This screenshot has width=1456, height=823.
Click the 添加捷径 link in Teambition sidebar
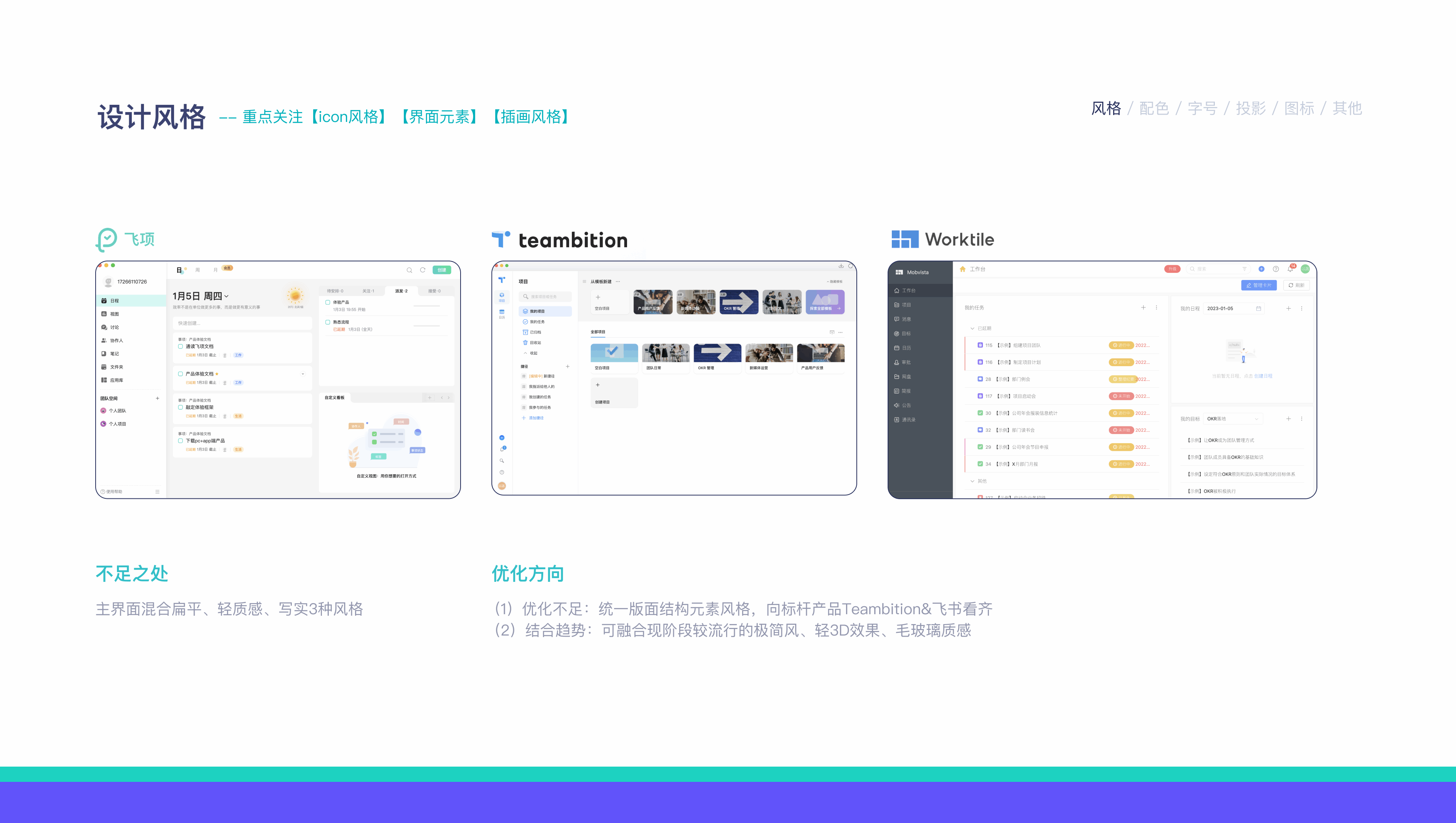[x=536, y=418]
